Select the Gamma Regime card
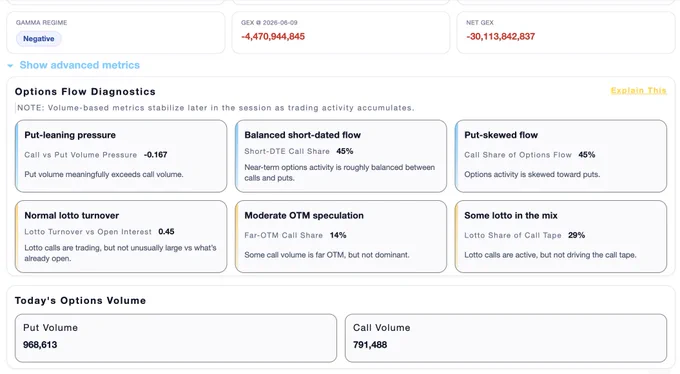The image size is (680, 374). coord(116,33)
